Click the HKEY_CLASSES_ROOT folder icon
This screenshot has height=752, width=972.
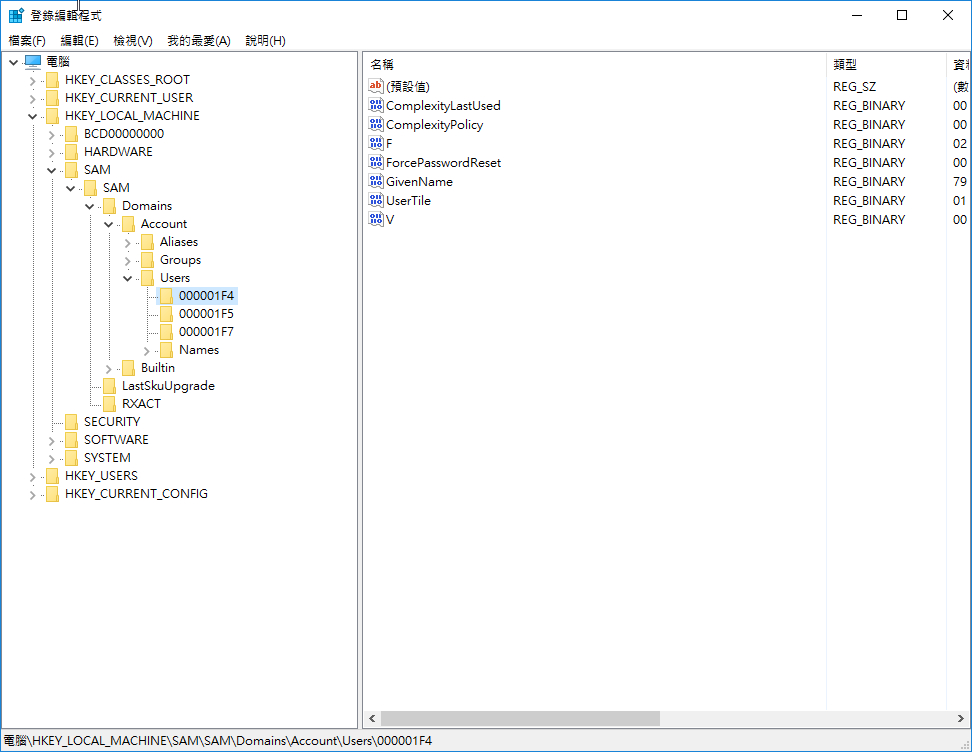point(53,79)
